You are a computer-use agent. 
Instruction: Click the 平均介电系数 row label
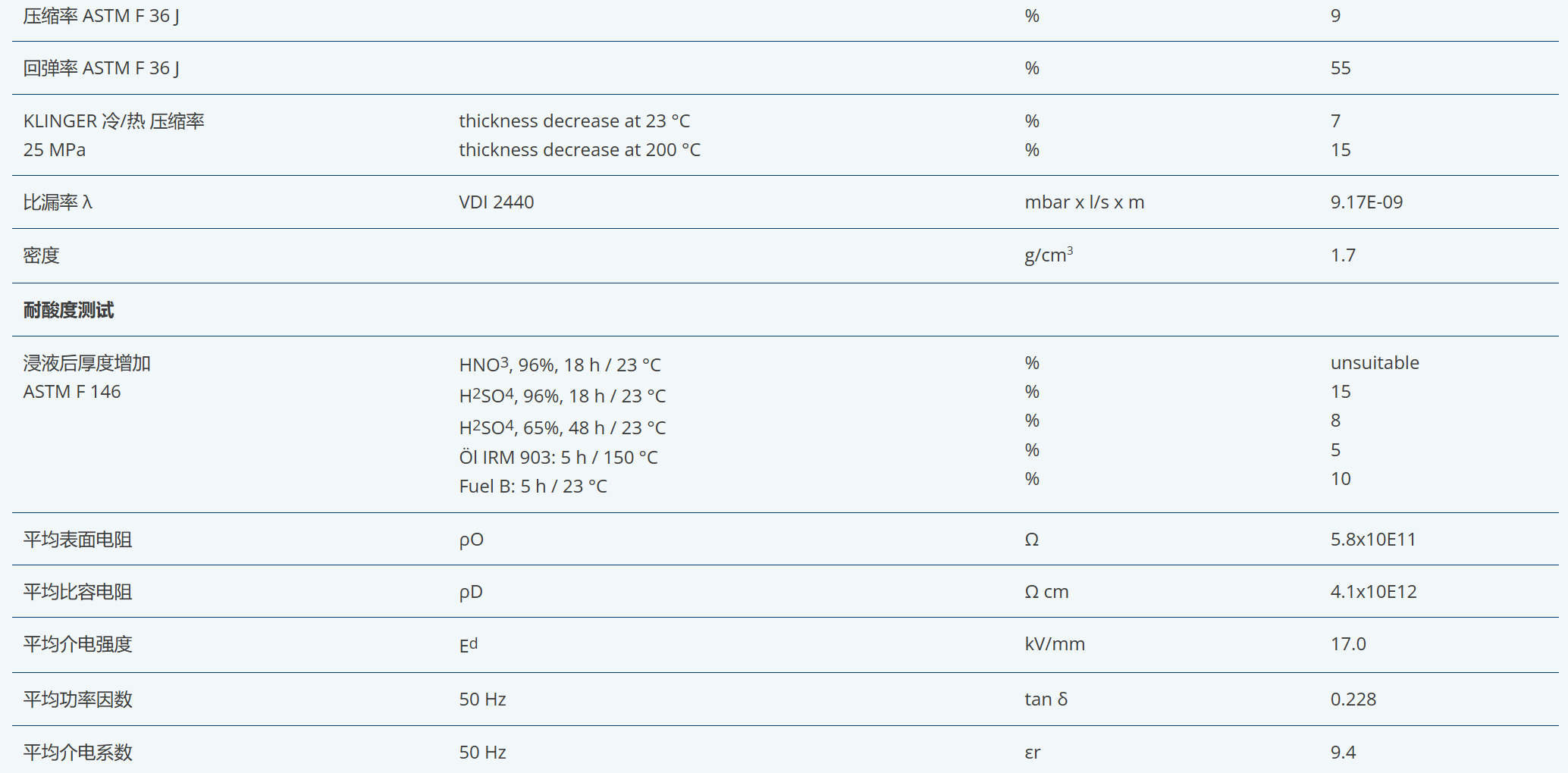pos(77,753)
